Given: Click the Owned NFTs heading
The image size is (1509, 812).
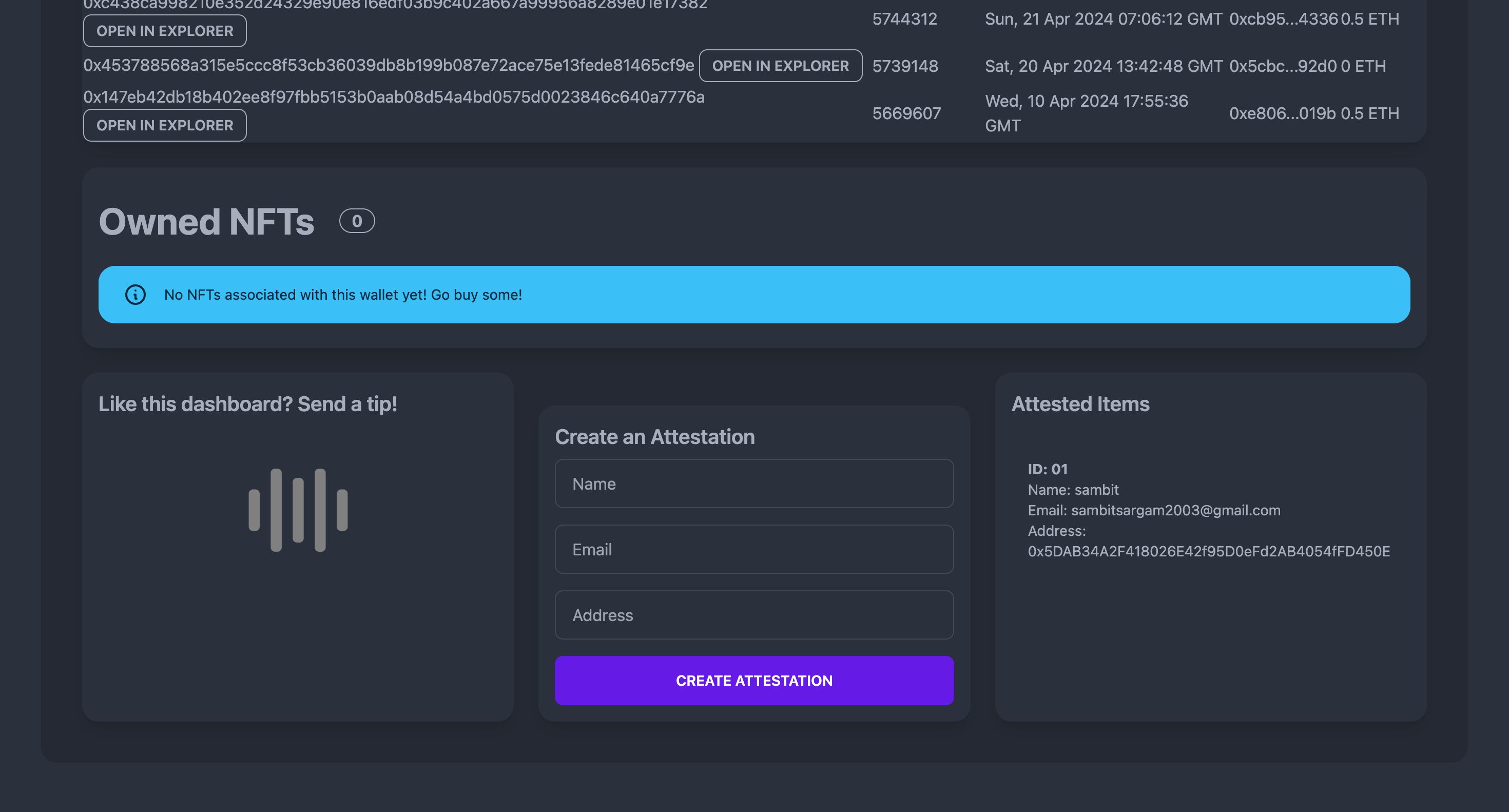Looking at the screenshot, I should [x=206, y=221].
